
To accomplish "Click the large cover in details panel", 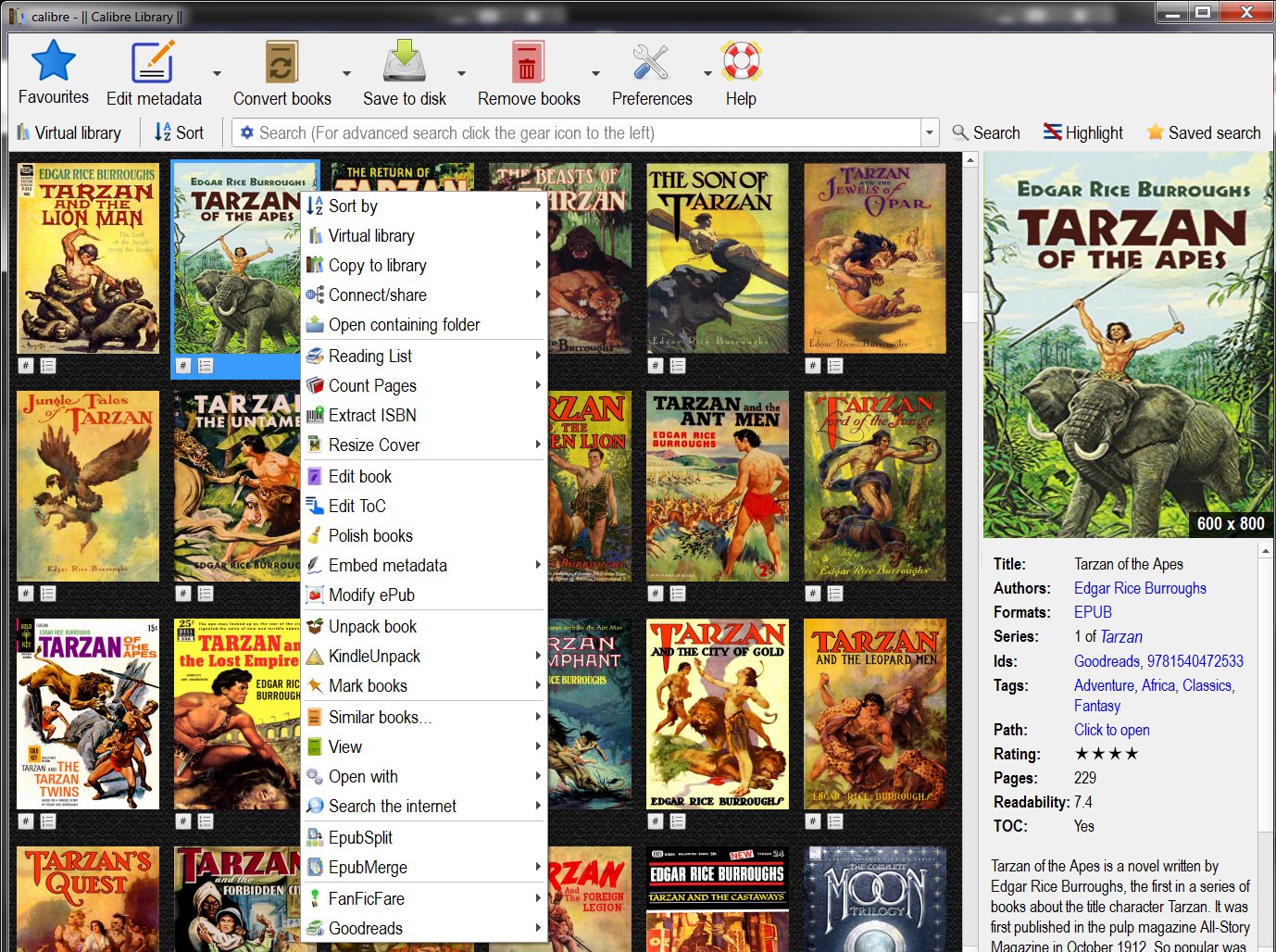I will pos(1128,345).
